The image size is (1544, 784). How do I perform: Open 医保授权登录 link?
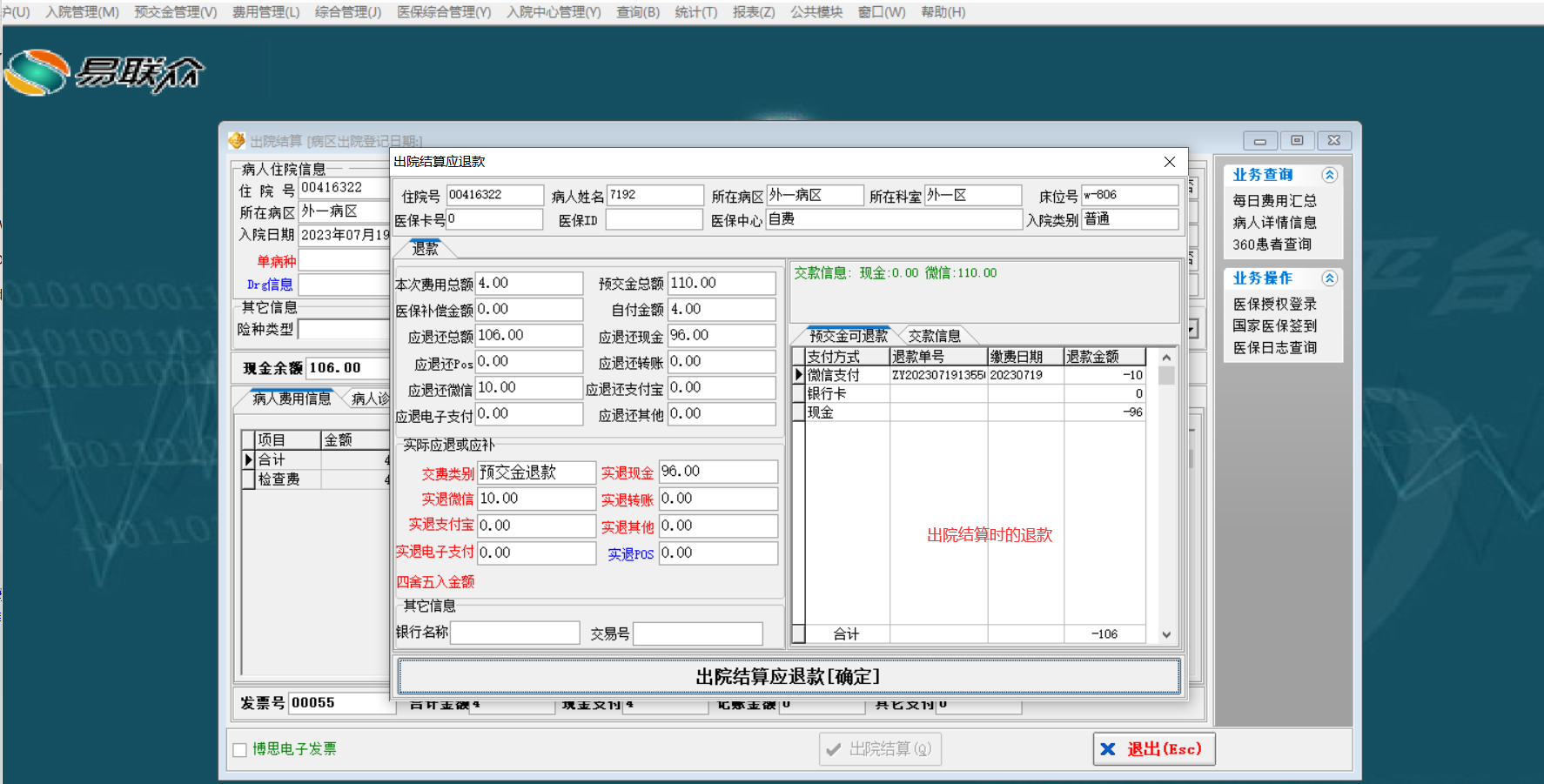point(1274,305)
